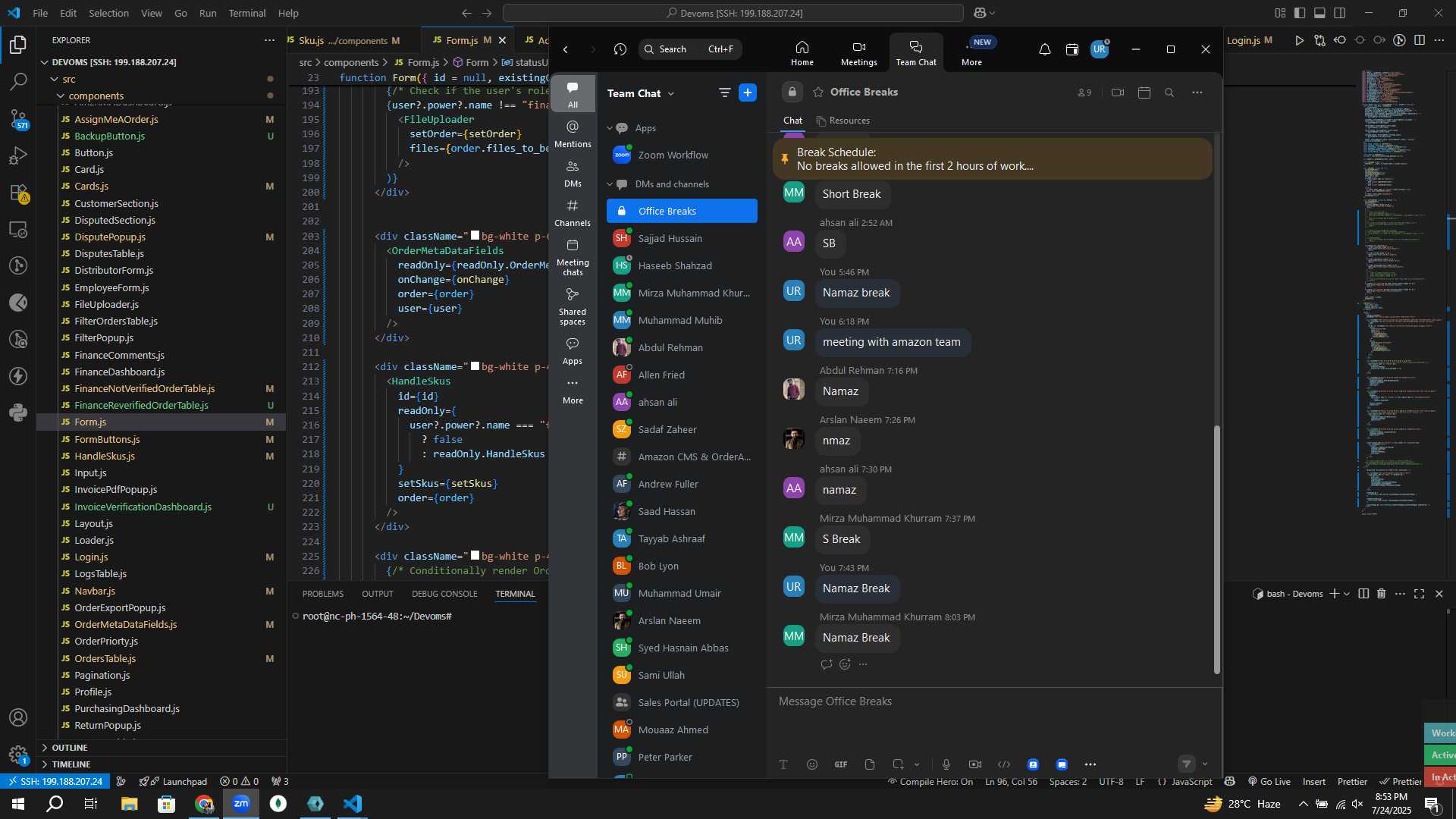Image resolution: width=1456 pixels, height=819 pixels.
Task: Reply to last Namaz Break message
Action: [827, 664]
